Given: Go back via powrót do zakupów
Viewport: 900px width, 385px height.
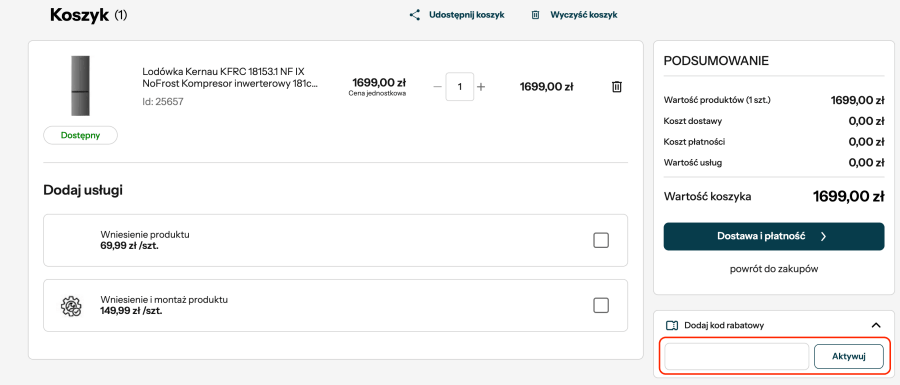Looking at the screenshot, I should [774, 269].
